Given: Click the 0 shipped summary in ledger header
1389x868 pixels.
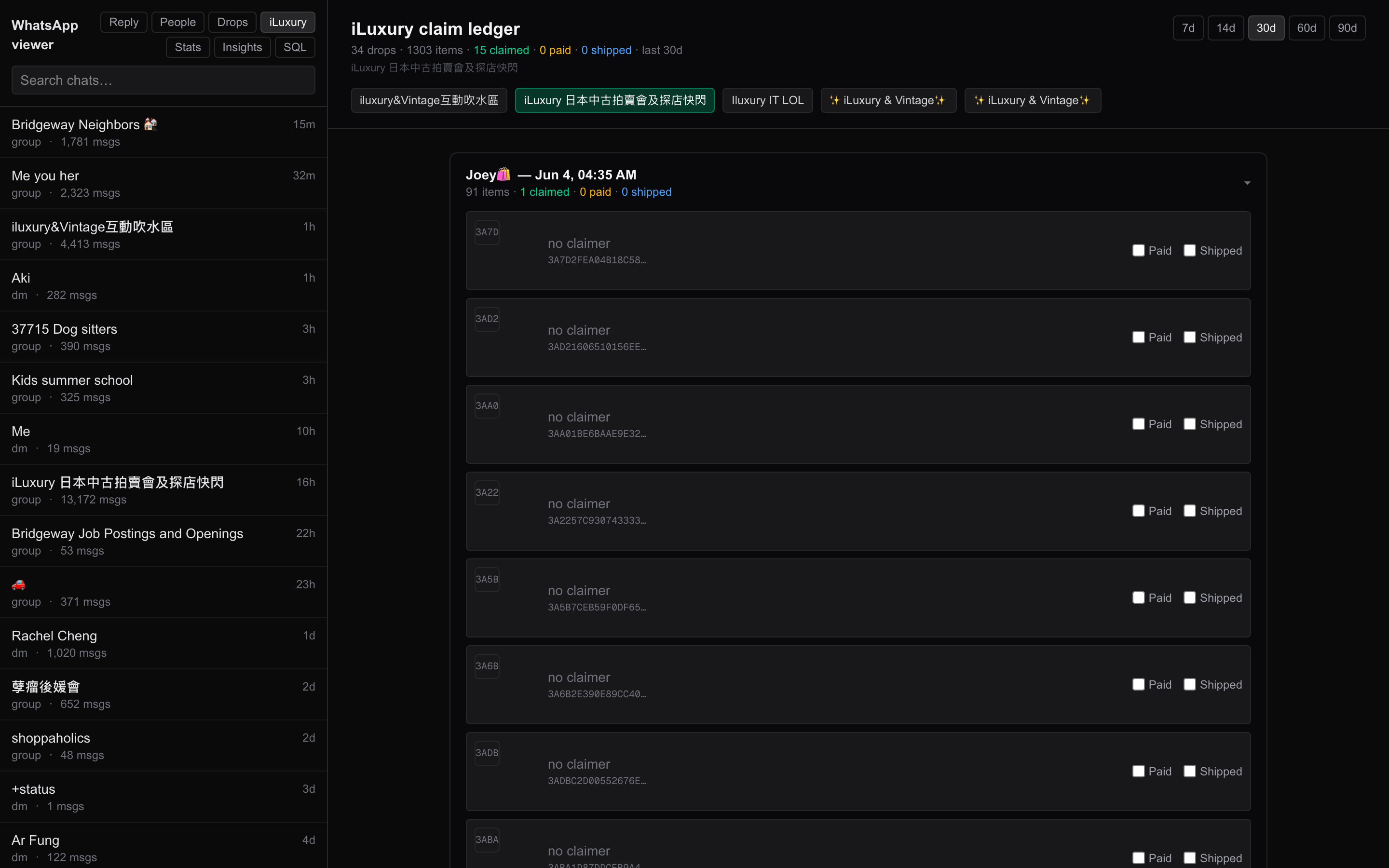Looking at the screenshot, I should click(x=606, y=50).
